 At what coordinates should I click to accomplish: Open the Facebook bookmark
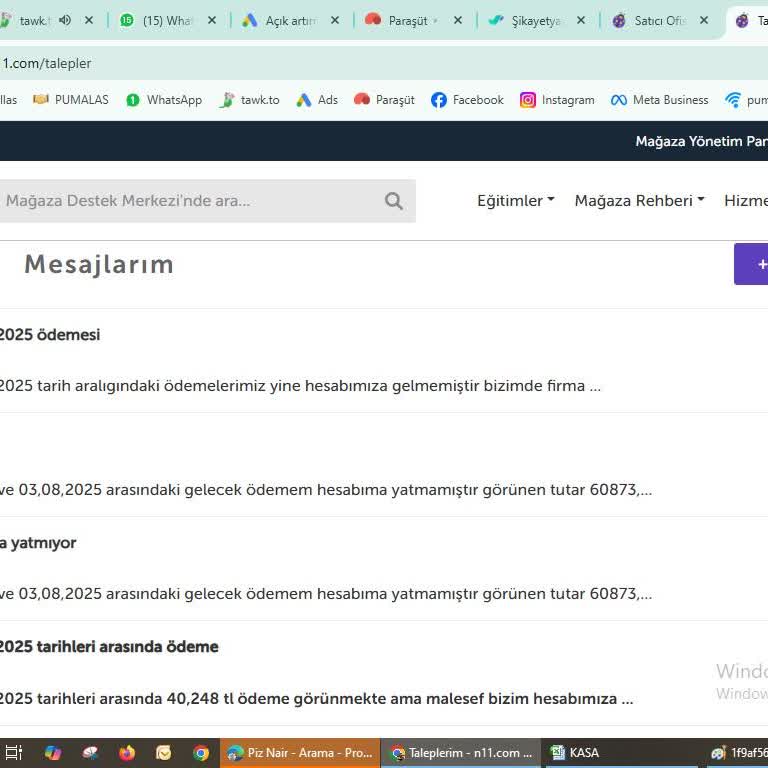pos(467,100)
